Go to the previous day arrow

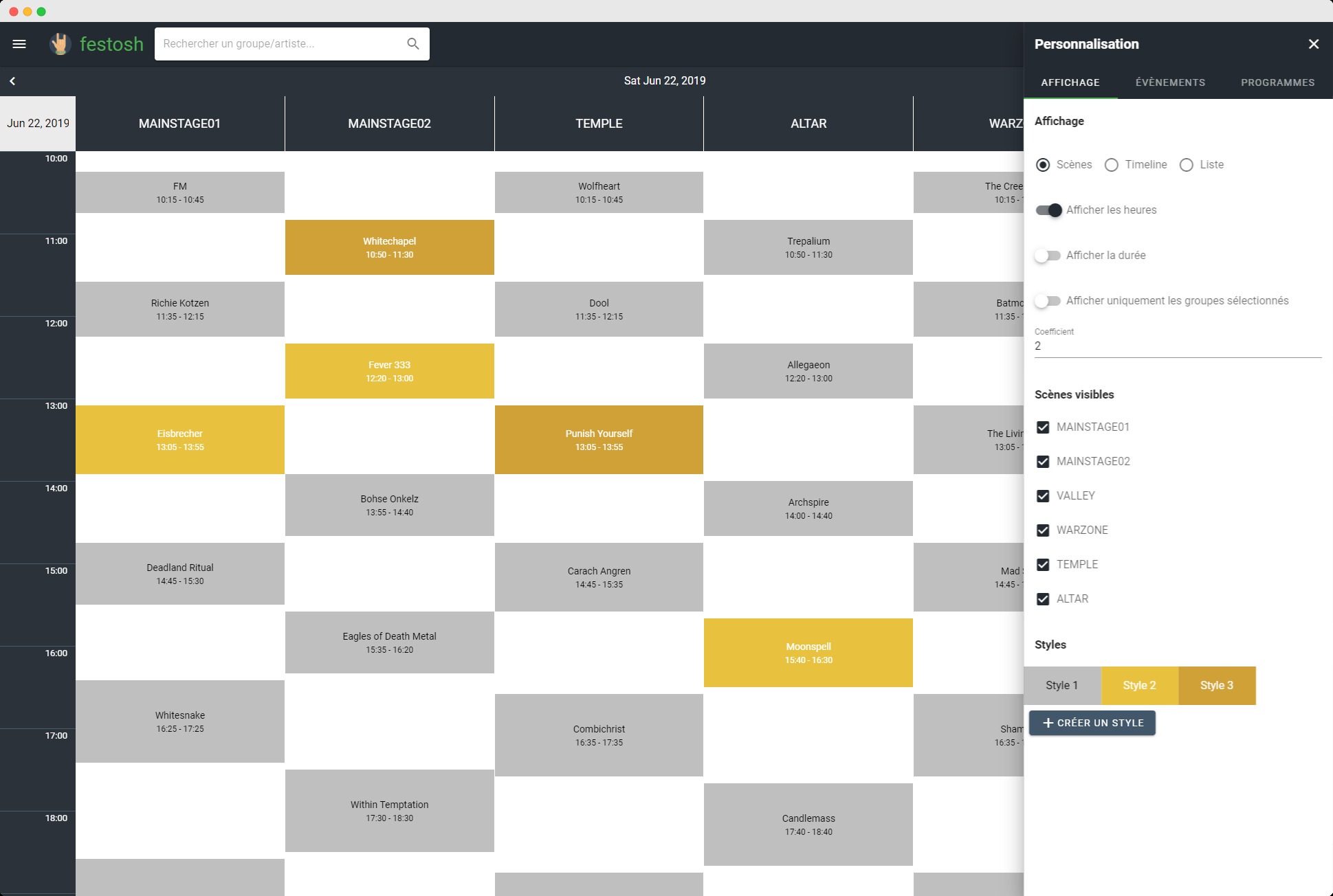pos(12,81)
